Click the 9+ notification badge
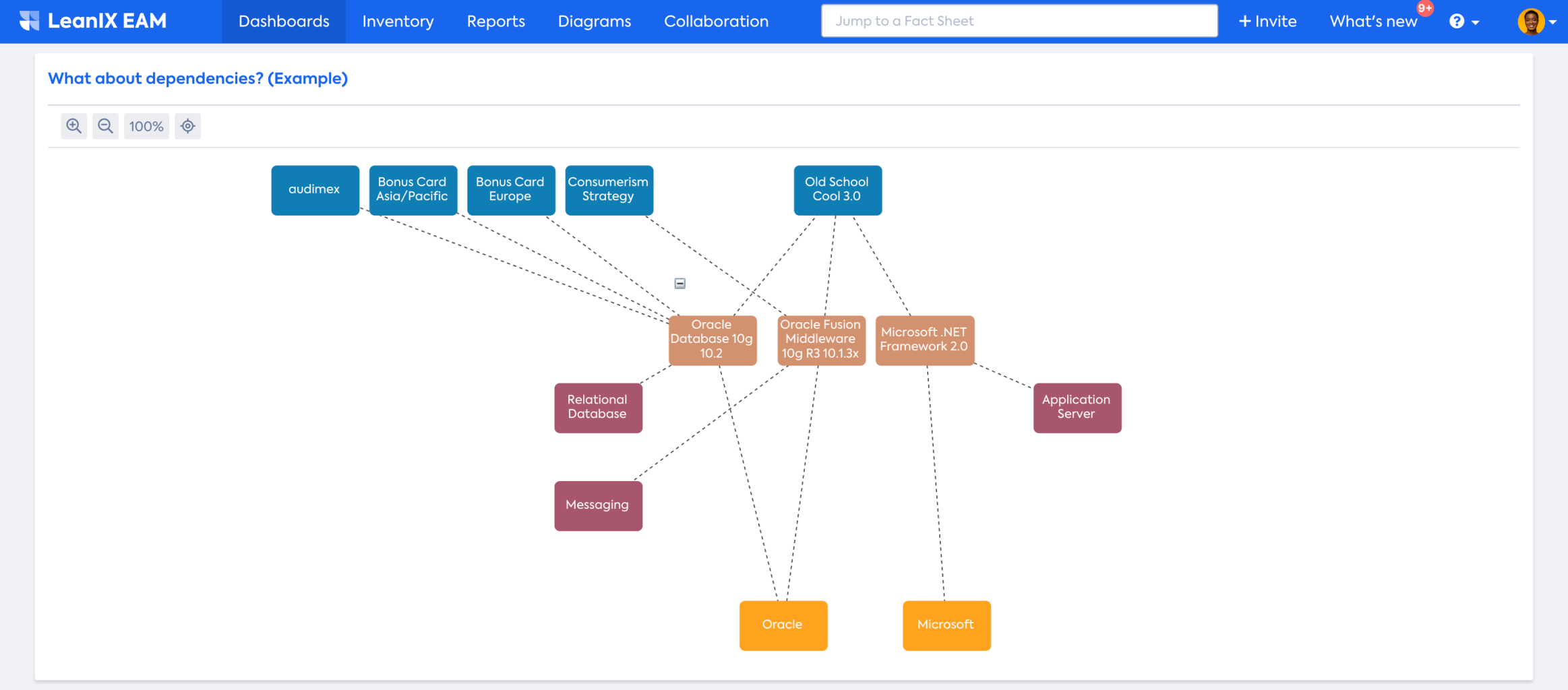The image size is (1568, 690). 1425,8
